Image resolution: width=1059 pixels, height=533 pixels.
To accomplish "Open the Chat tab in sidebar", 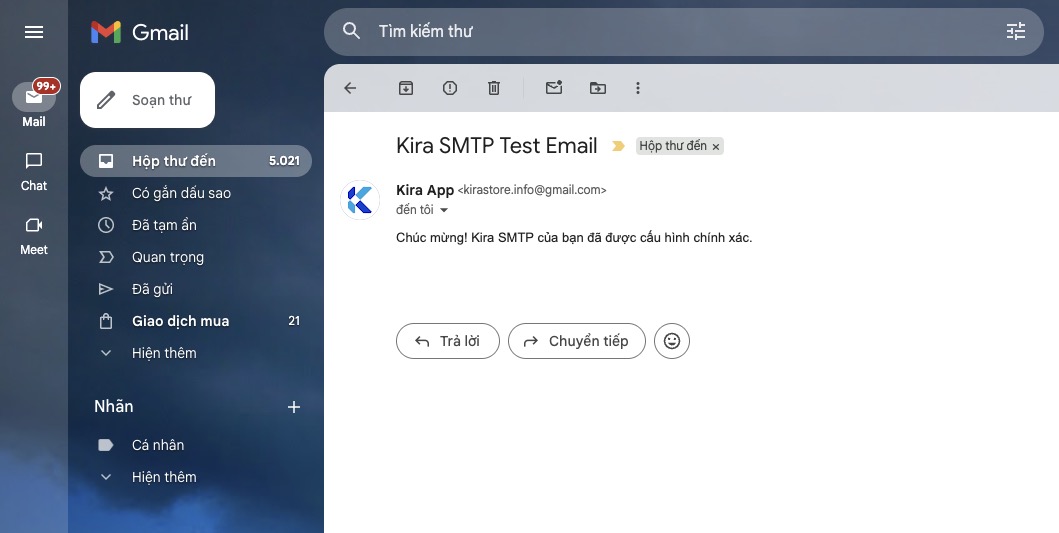I will coord(34,170).
